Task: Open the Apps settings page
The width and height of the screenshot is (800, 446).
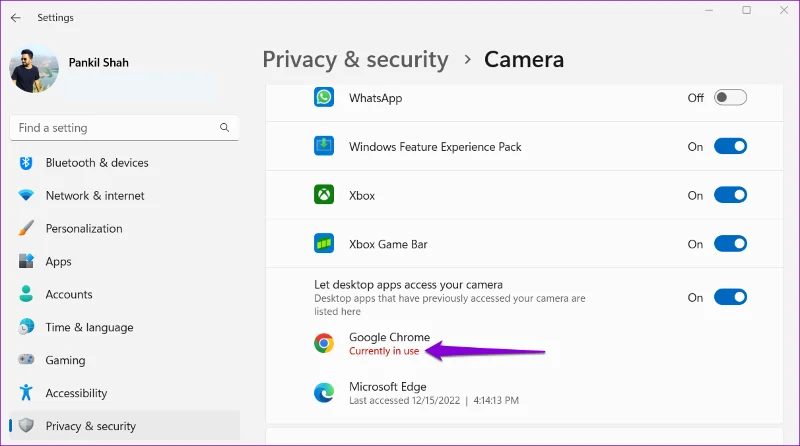Action: (x=124, y=261)
